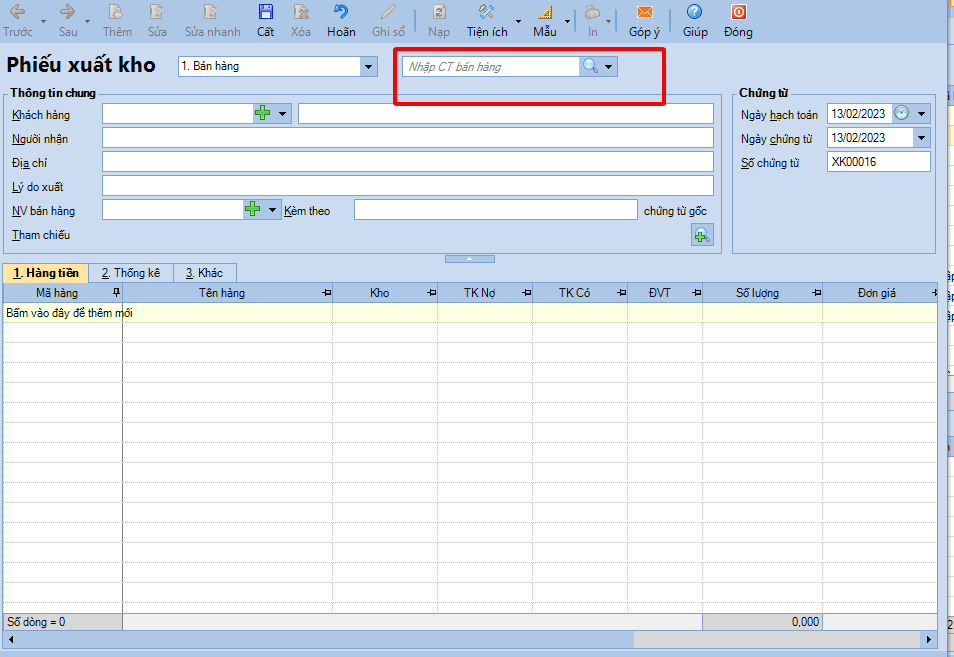The width and height of the screenshot is (954, 657).
Task: Click the Số chứng từ field XK00016
Action: coord(879,162)
